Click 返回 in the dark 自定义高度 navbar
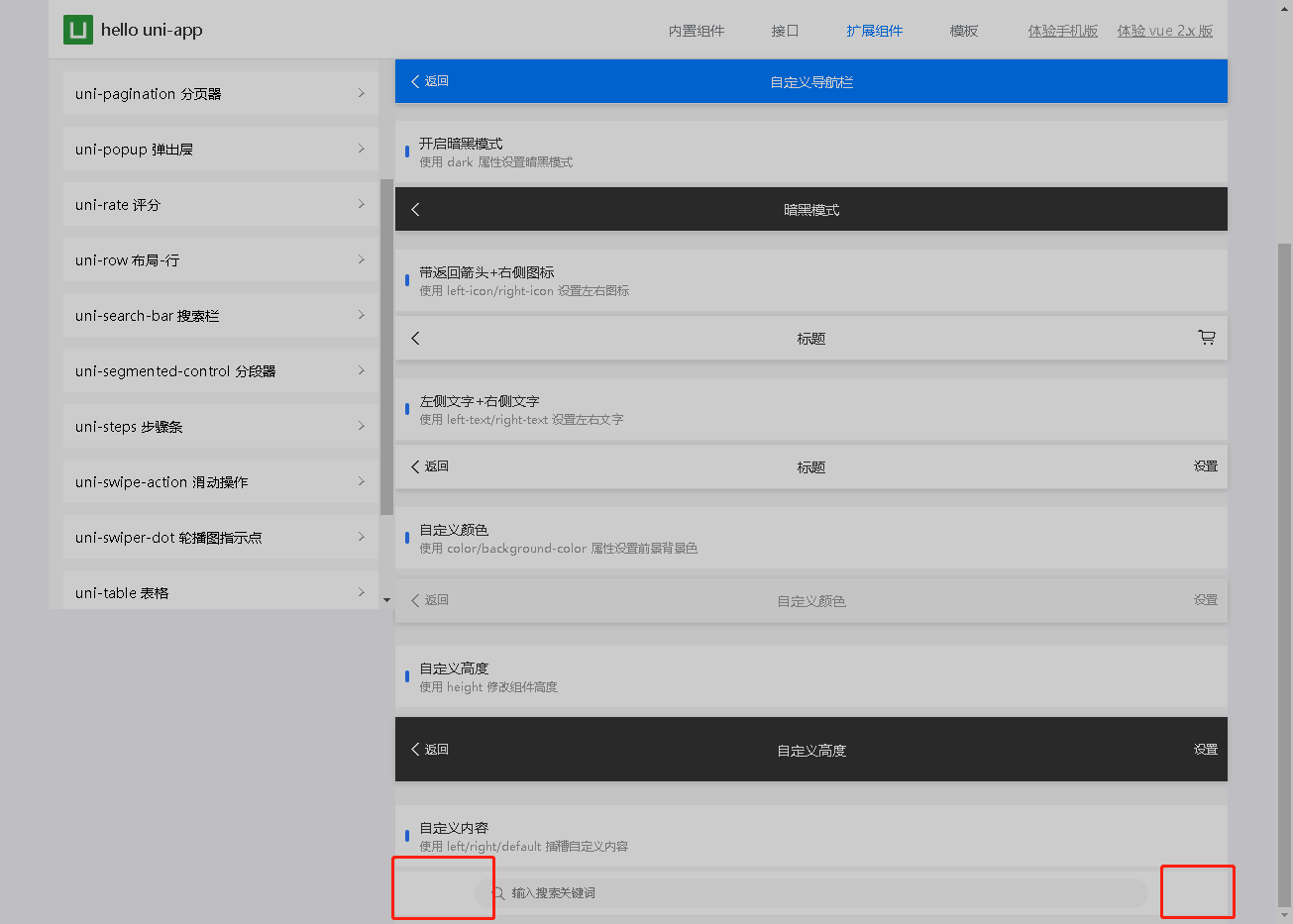 tap(437, 750)
